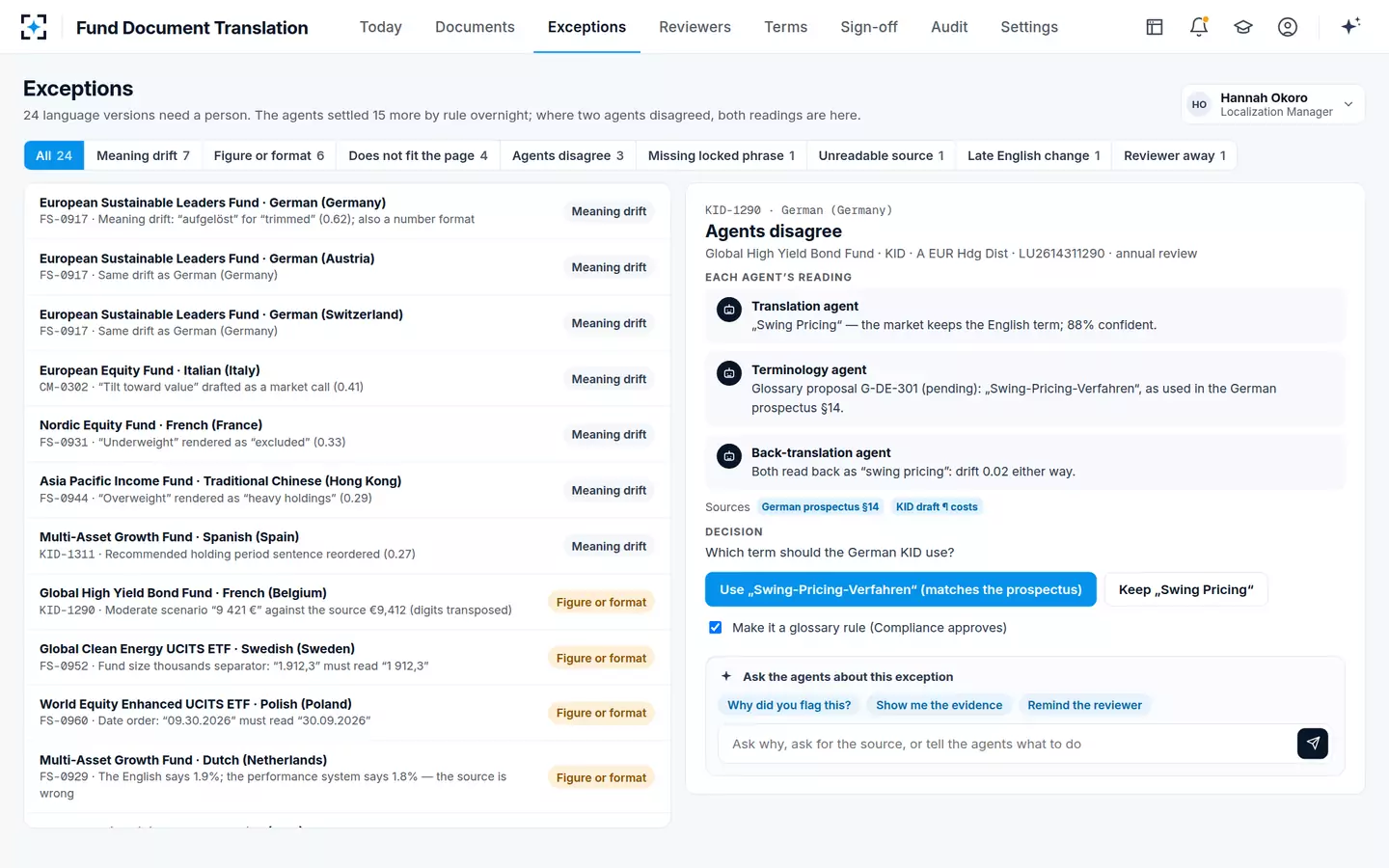Click Remind the reviewer chip
Screen dimensions: 1389x868
click(x=1084, y=705)
